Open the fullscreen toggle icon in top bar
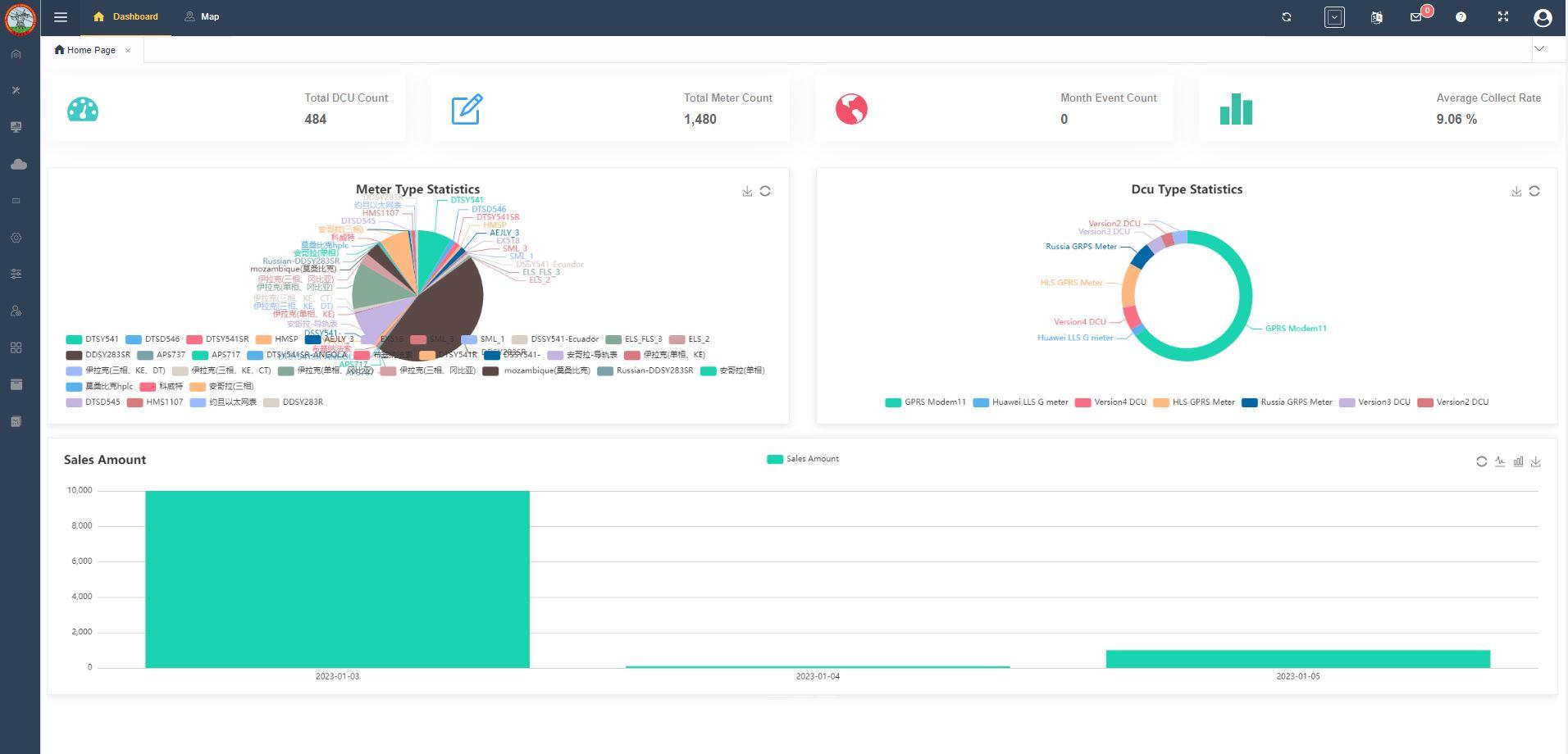Screen dimensions: 1568x754 1502,16
